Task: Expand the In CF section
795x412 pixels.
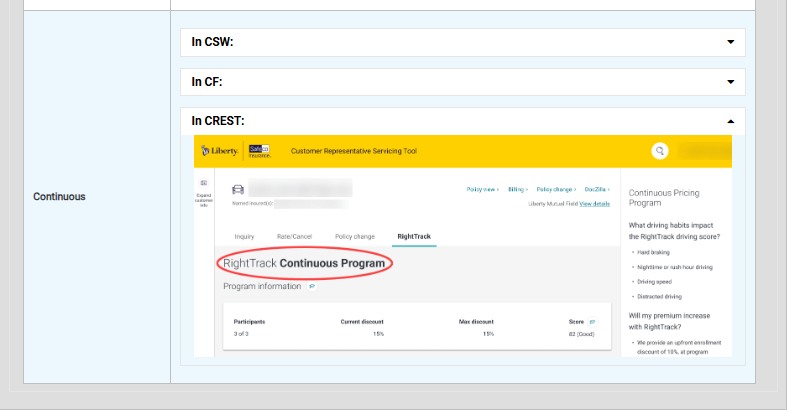Action: pyautogui.click(x=462, y=82)
